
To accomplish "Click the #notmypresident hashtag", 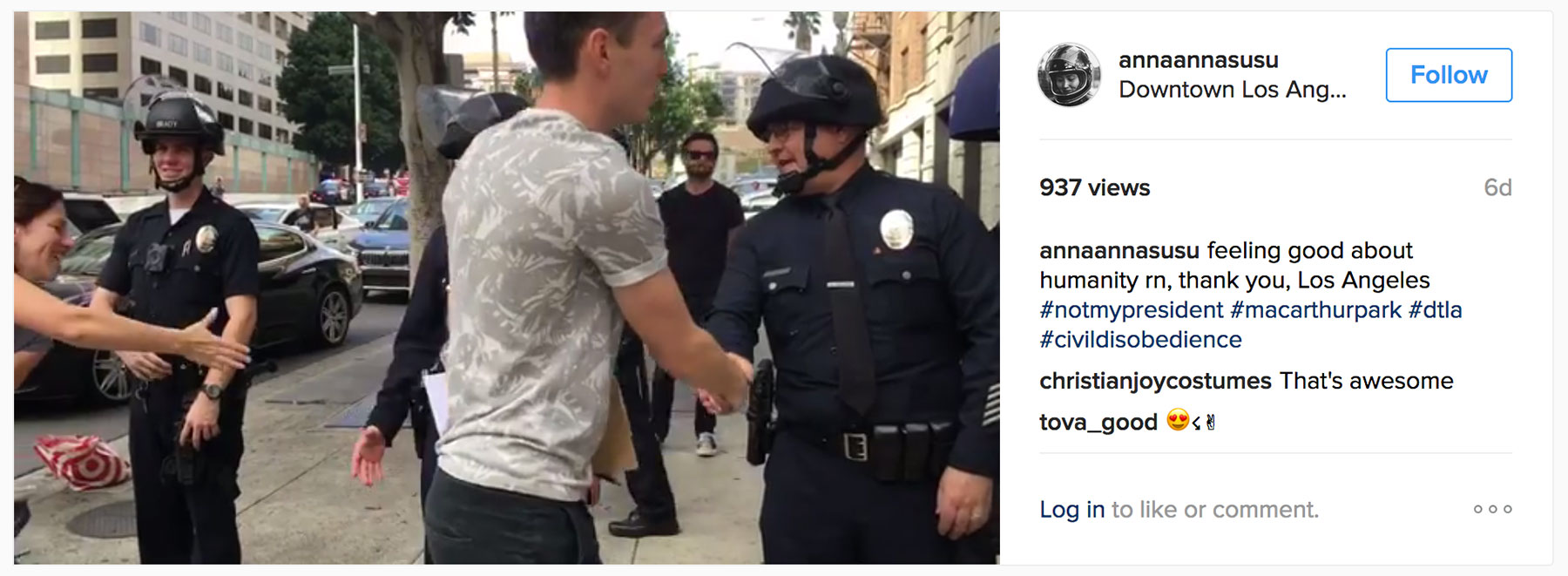I will click(1132, 310).
